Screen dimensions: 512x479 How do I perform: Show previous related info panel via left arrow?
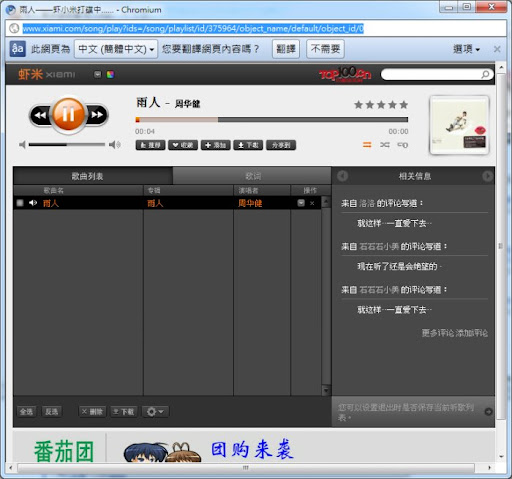342,176
